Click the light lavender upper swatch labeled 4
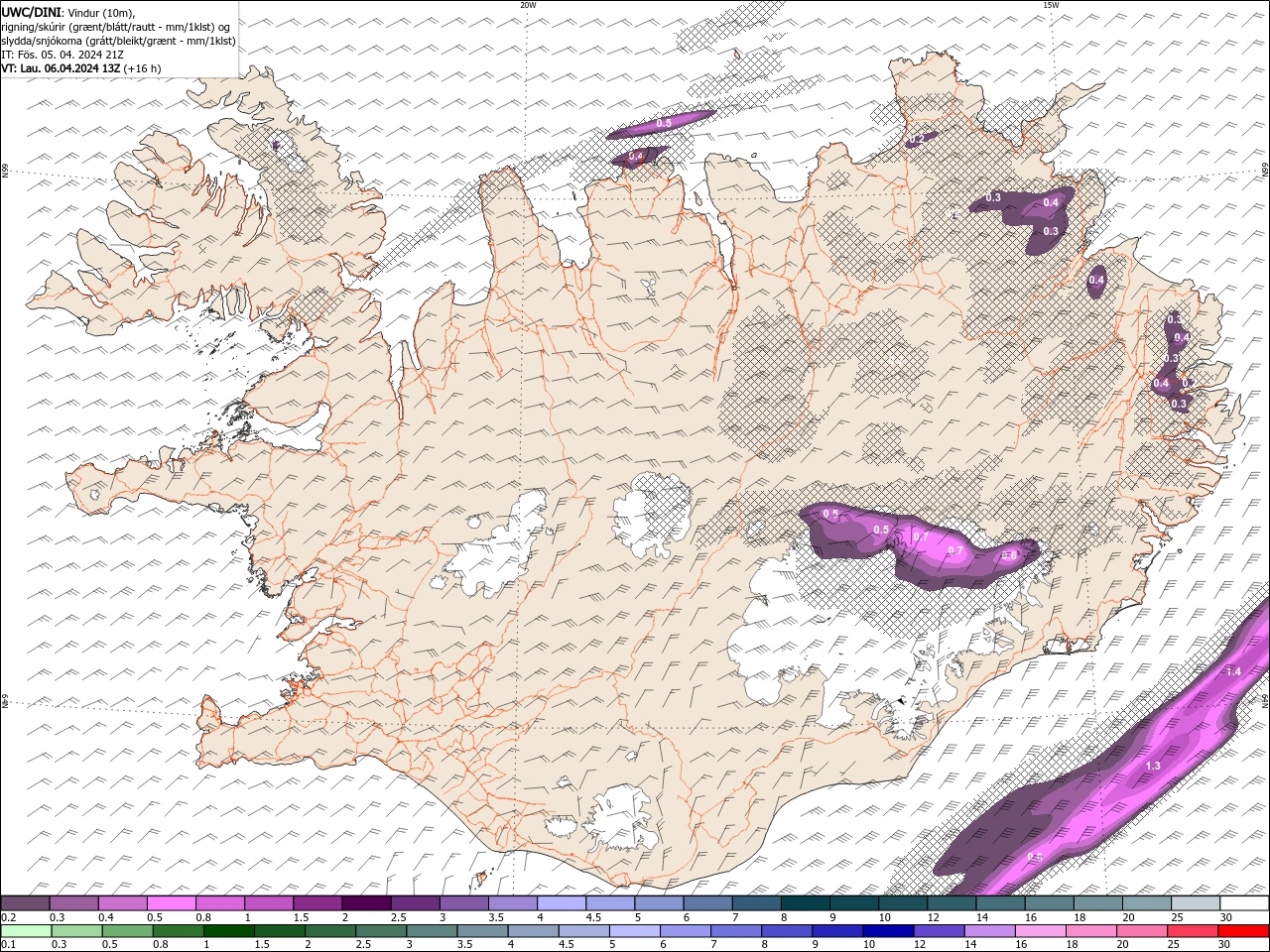This screenshot has height=952, width=1270. point(562,903)
